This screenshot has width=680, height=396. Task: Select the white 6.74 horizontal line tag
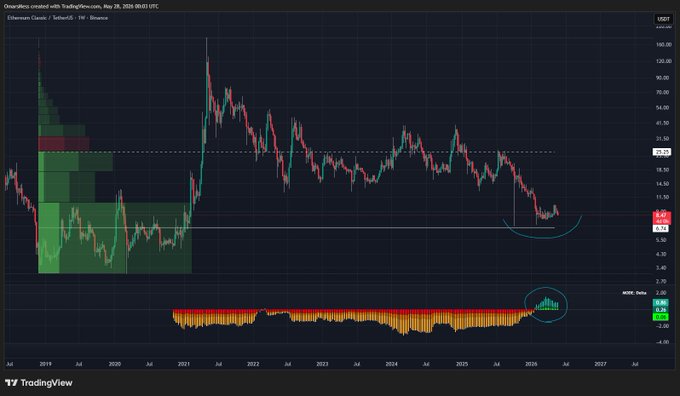[x=661, y=228]
